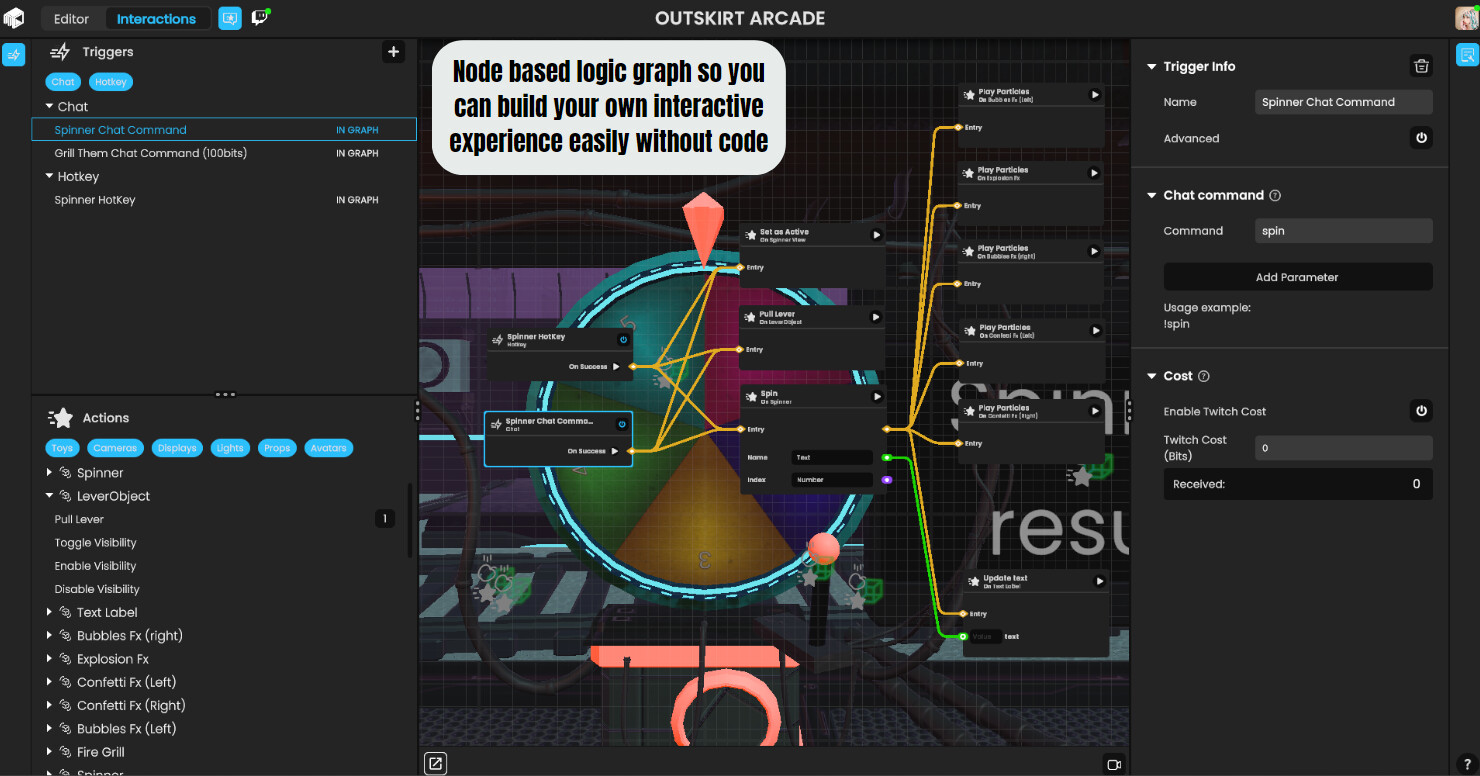The width and height of the screenshot is (1480, 776).
Task: Toggle the Advanced power switch
Action: (1420, 139)
